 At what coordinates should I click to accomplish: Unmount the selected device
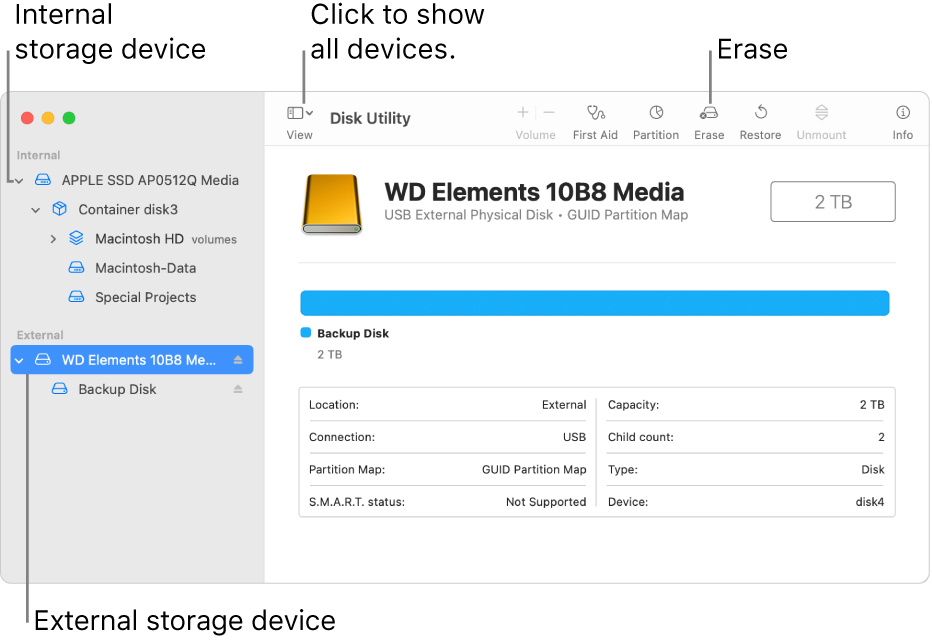(820, 119)
